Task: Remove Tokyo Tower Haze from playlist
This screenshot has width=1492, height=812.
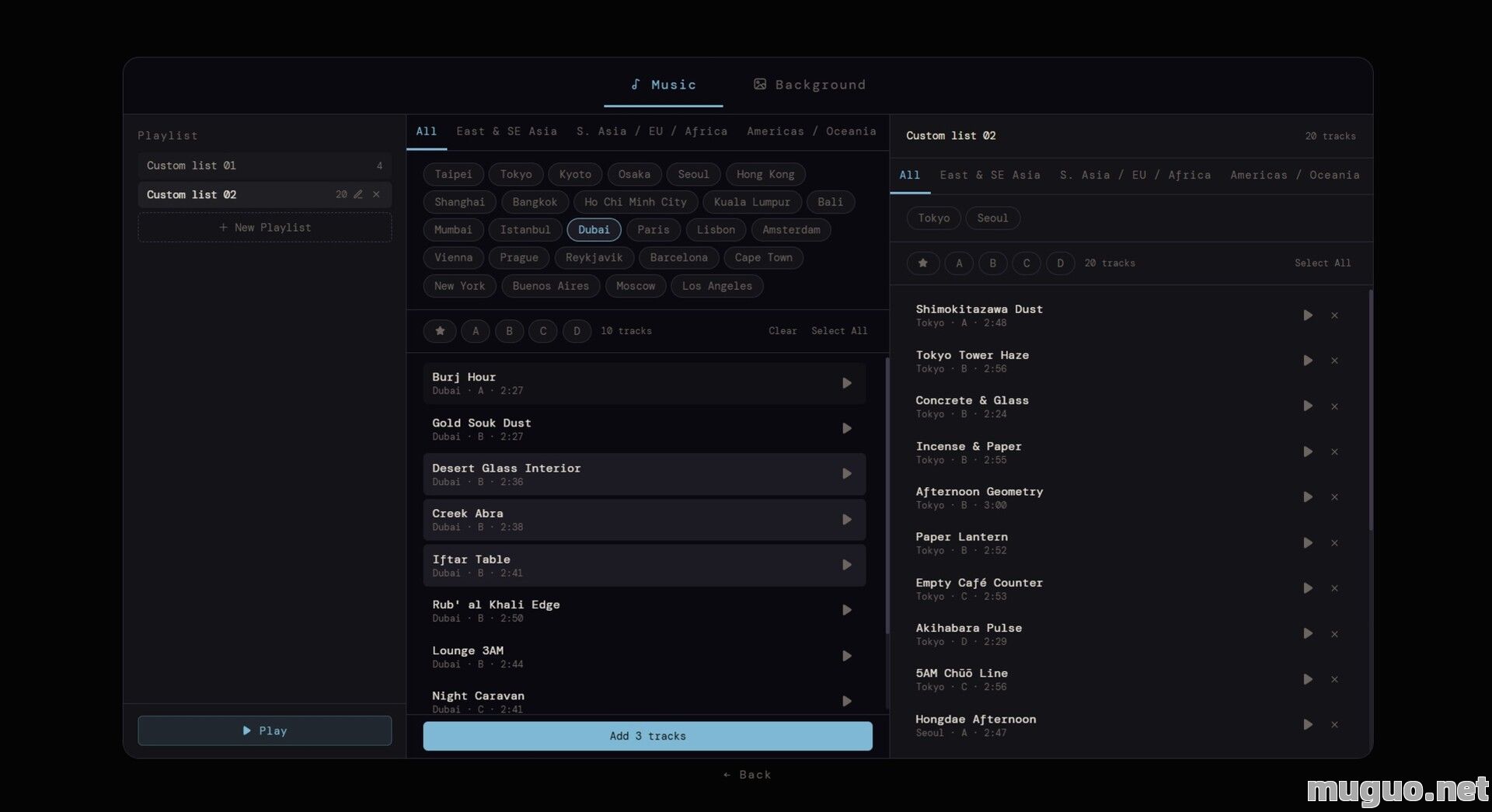Action: [x=1334, y=361]
